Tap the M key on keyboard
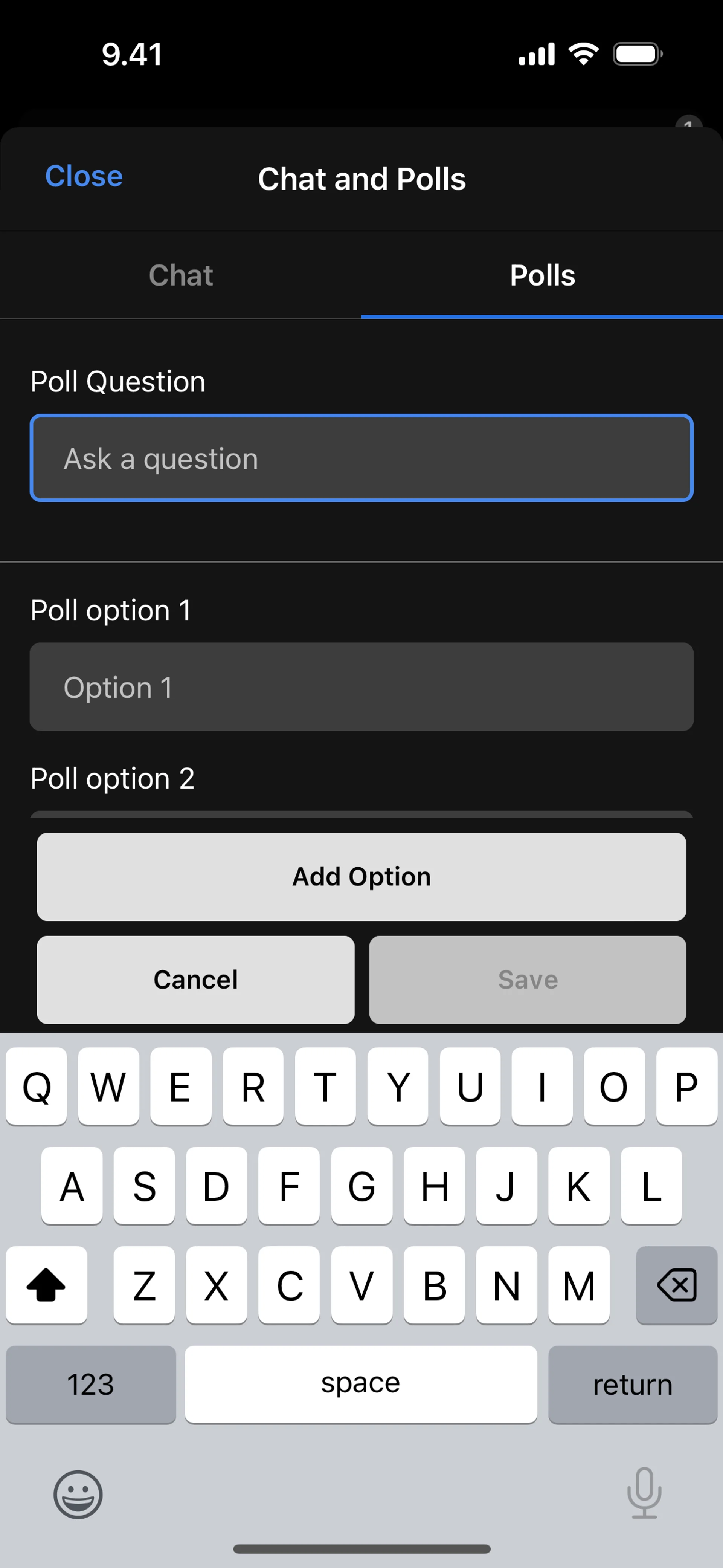Image resolution: width=723 pixels, height=1568 pixels. click(x=579, y=1284)
